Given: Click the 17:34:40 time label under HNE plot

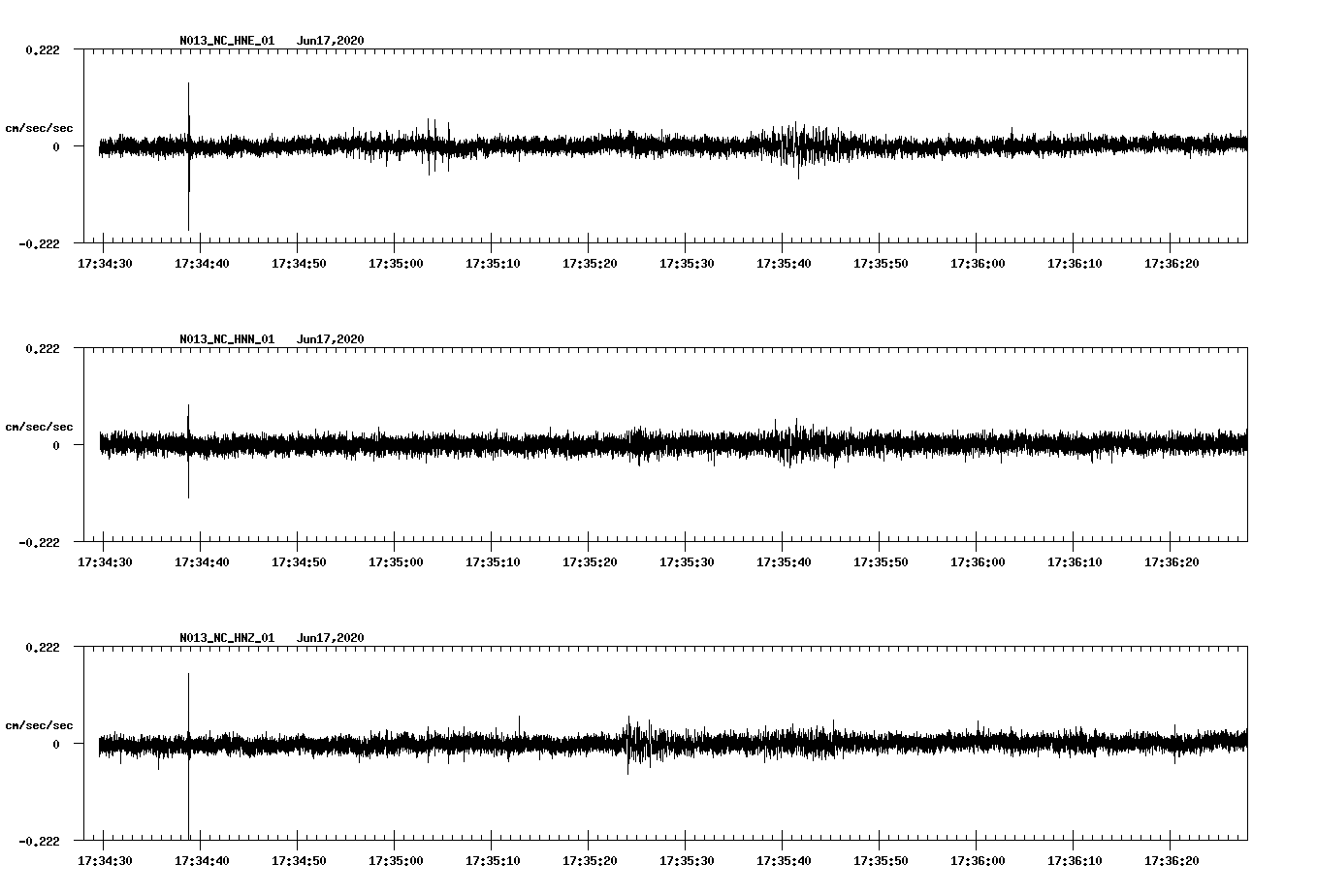Looking at the screenshot, I should [x=203, y=264].
